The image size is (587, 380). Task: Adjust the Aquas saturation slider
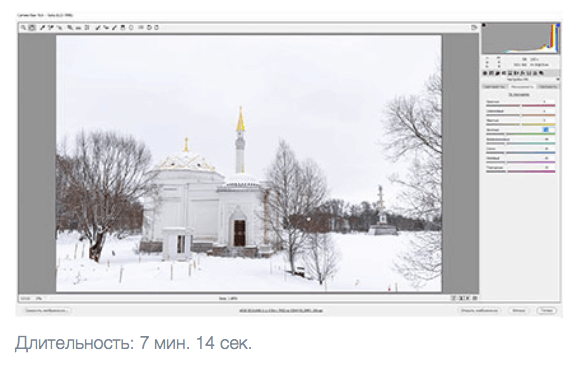pos(520,143)
